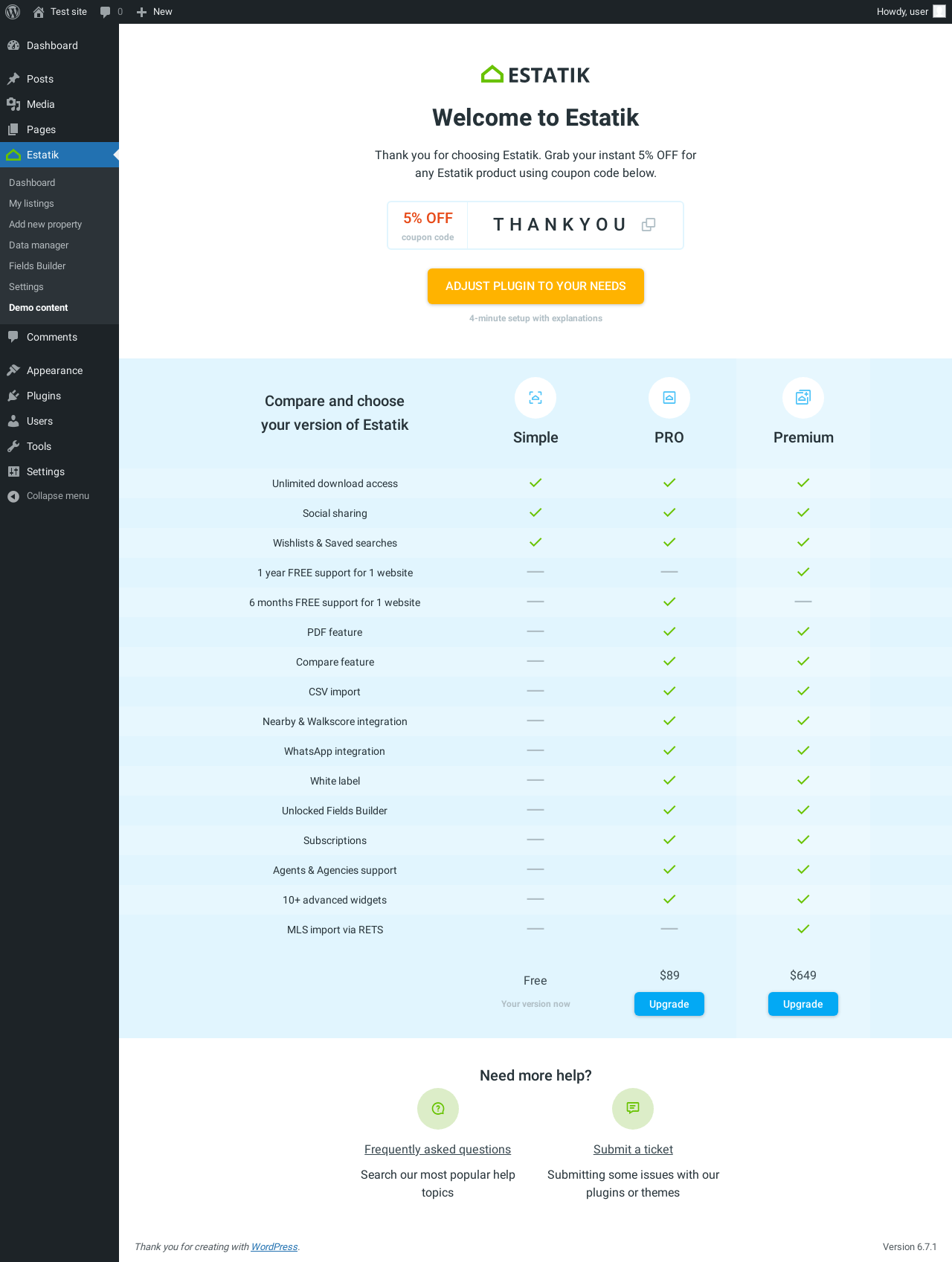Click the plus icon beside New
Screen dimensions: 952x1262
(141, 12)
